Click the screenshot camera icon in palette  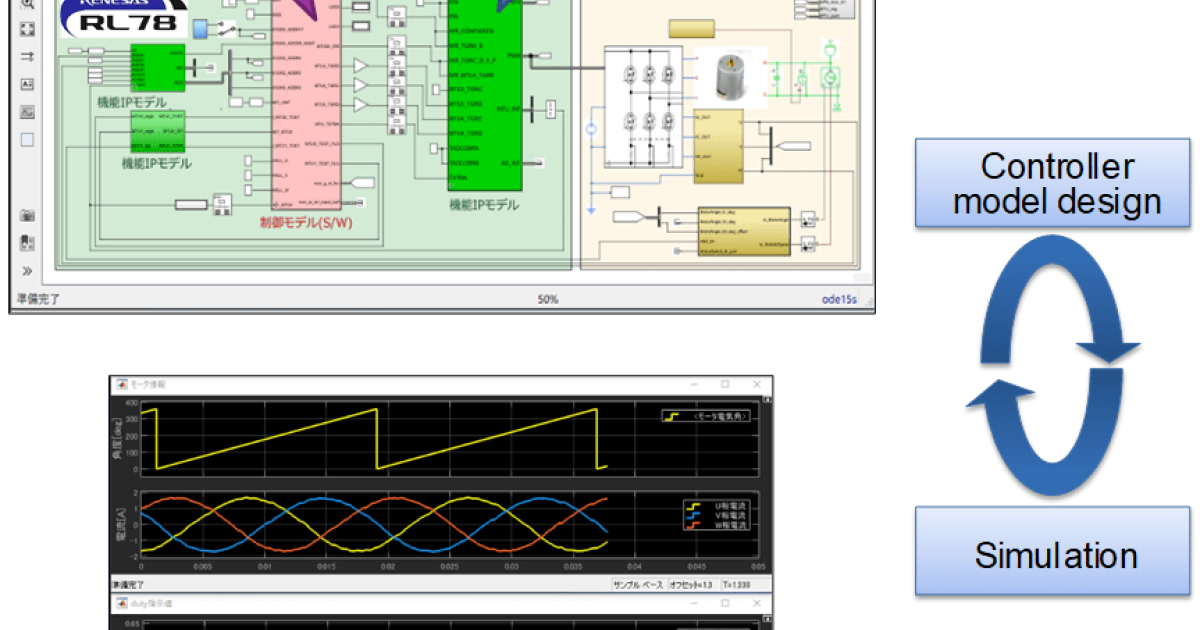coord(27,215)
